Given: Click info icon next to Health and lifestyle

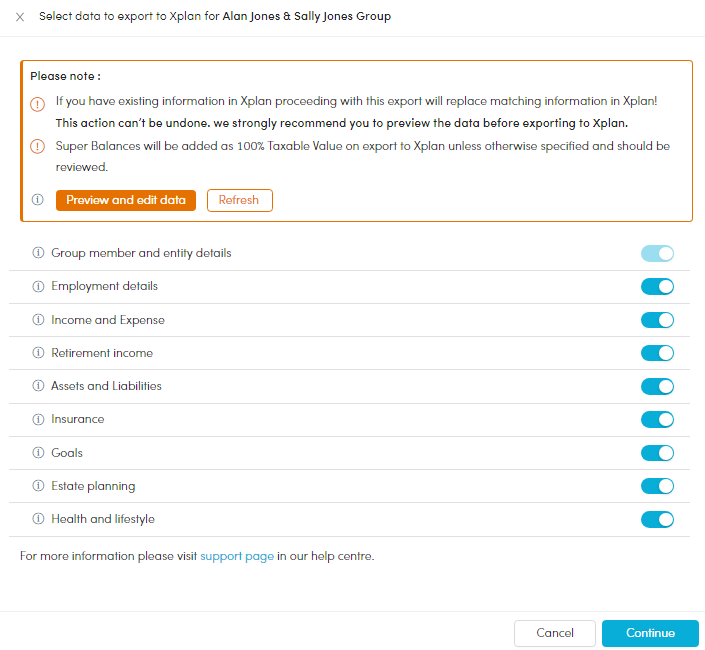Looking at the screenshot, I should 38,519.
